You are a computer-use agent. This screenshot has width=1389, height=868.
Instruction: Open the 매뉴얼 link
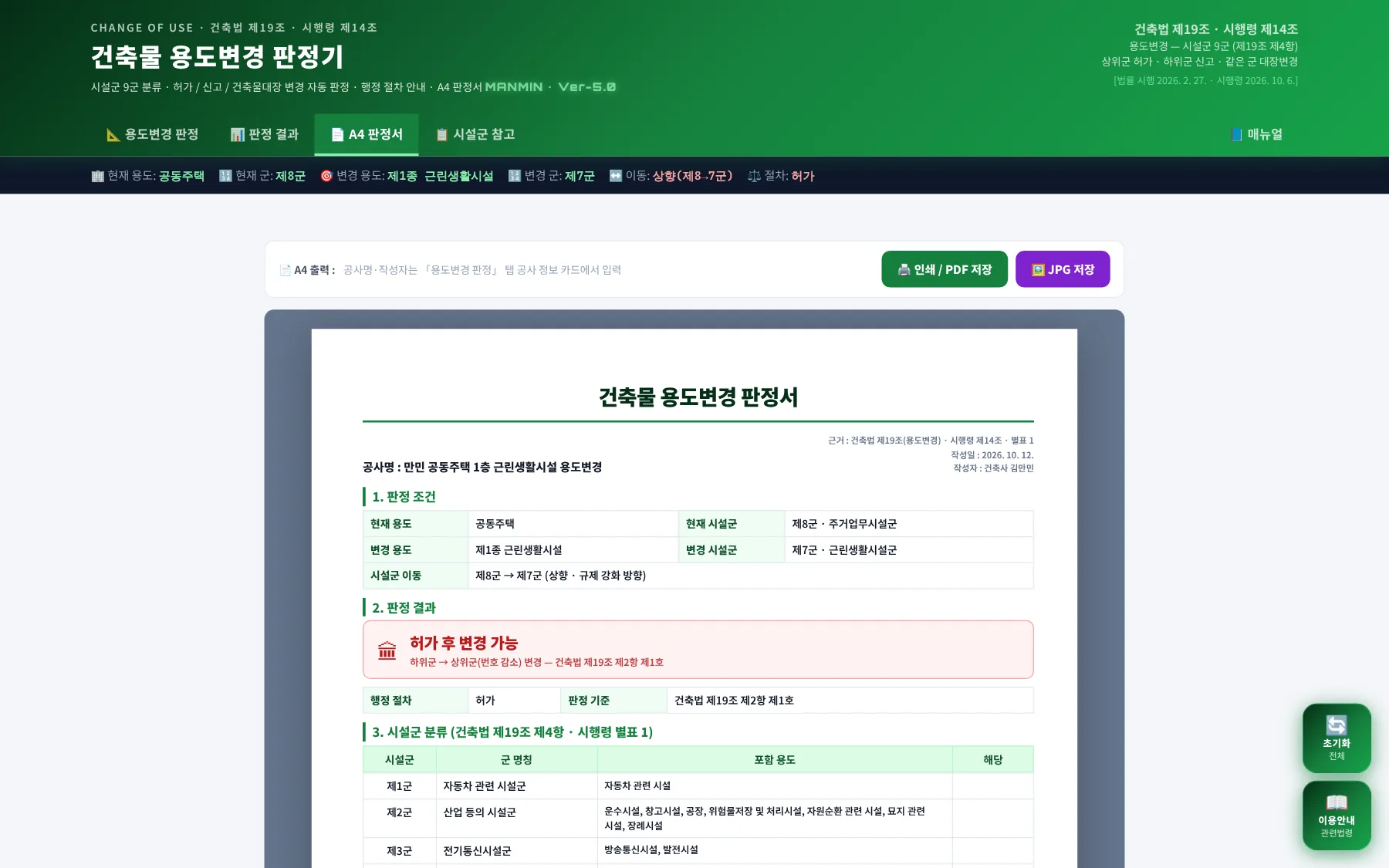point(1256,134)
